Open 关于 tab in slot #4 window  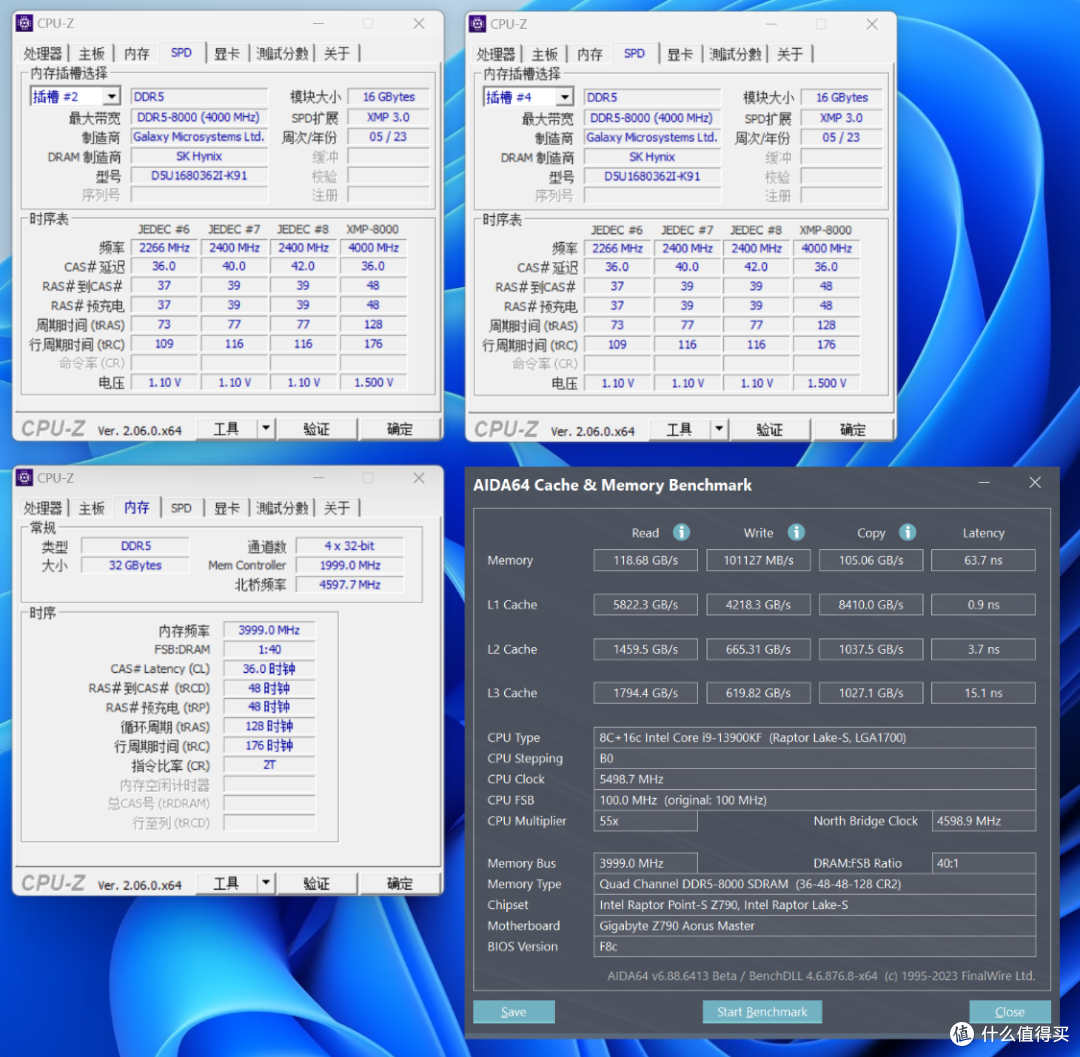point(790,54)
